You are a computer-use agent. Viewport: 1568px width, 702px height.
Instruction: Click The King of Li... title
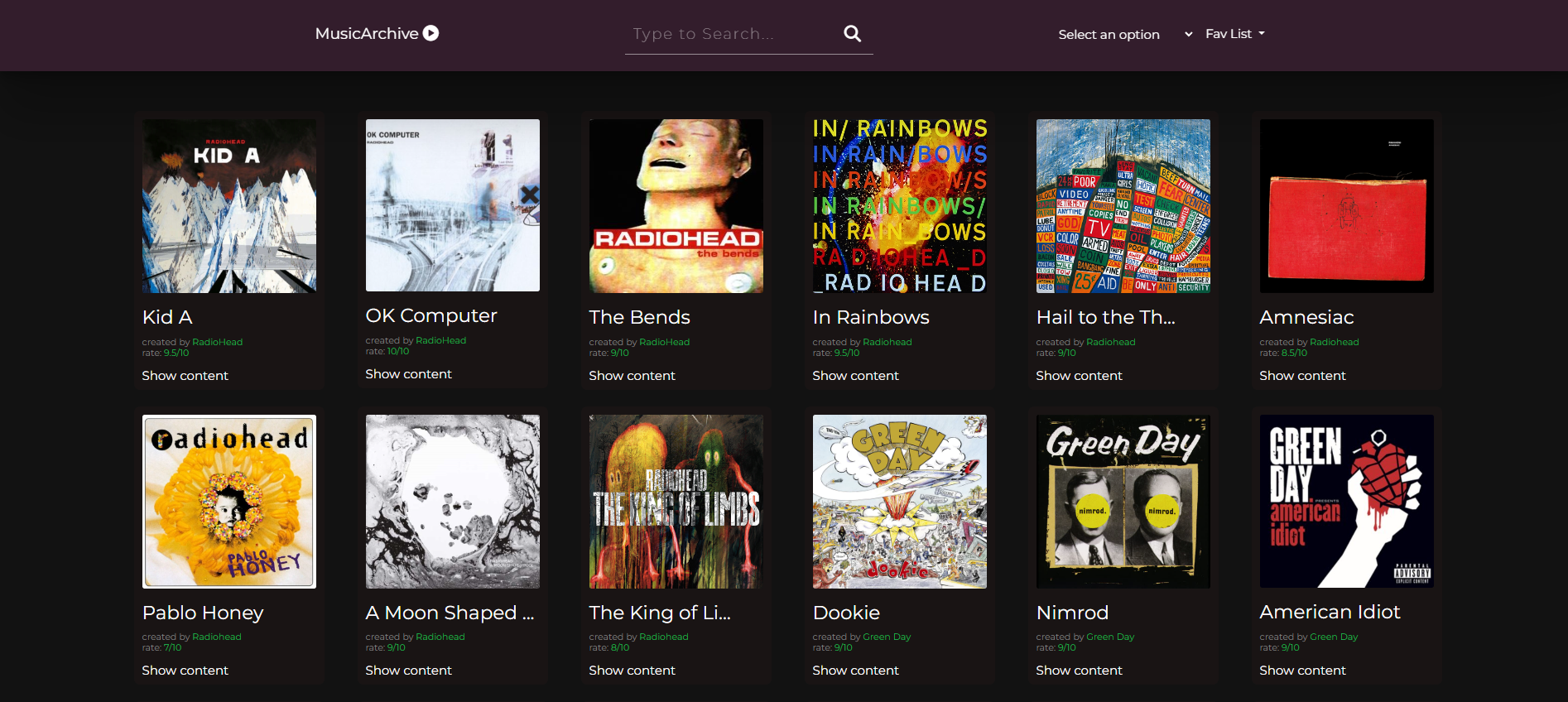click(660, 613)
